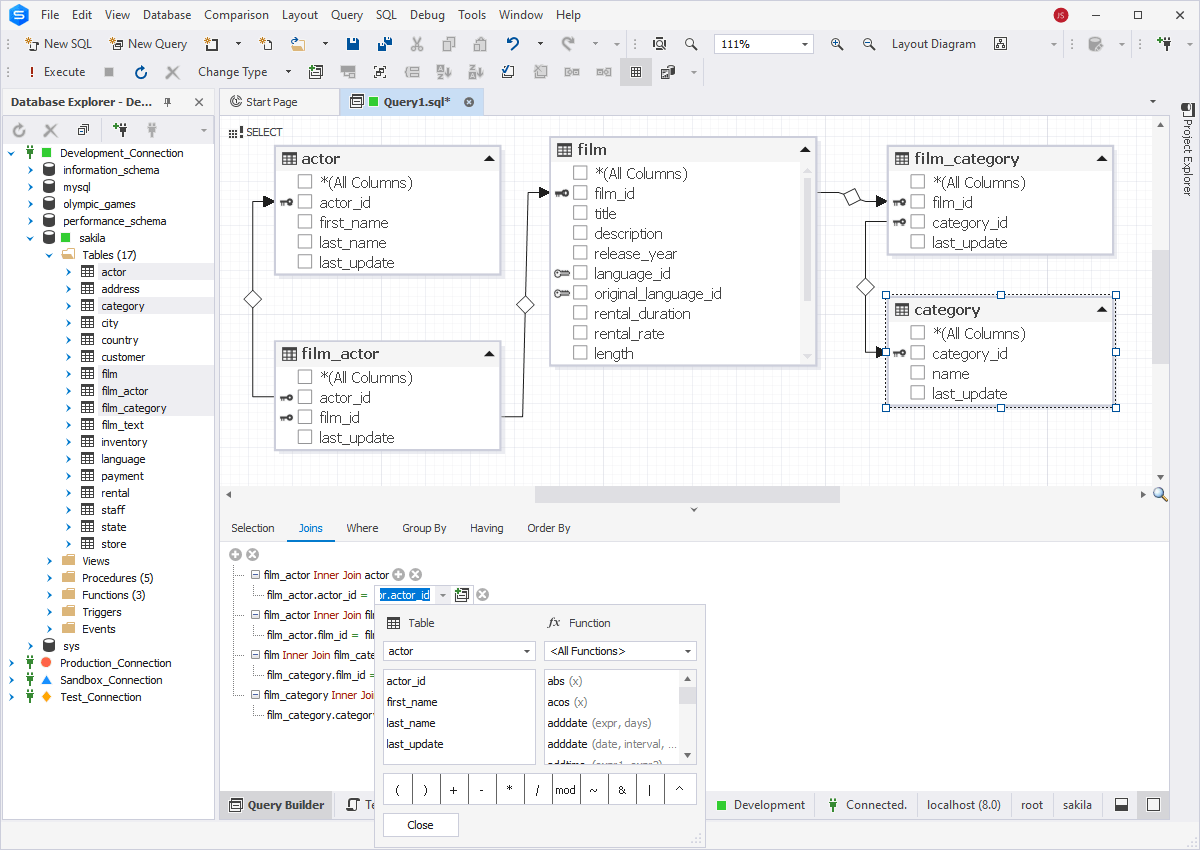Check *(All Columns) in actor table
This screenshot has width=1200, height=850.
(305, 182)
